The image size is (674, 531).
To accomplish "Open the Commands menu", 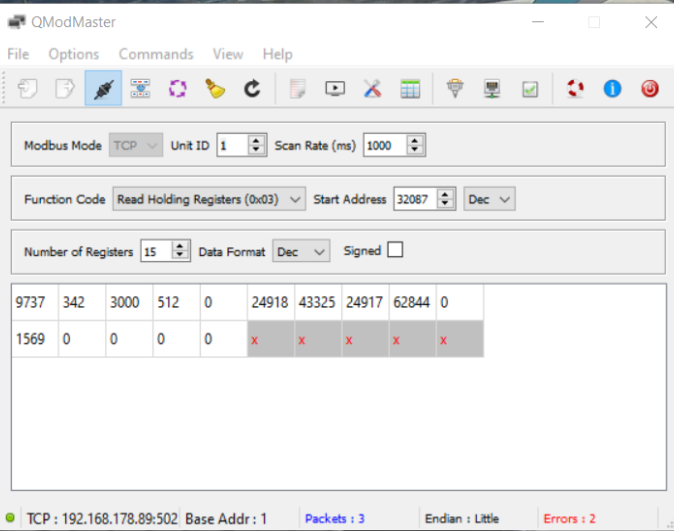I will (156, 54).
